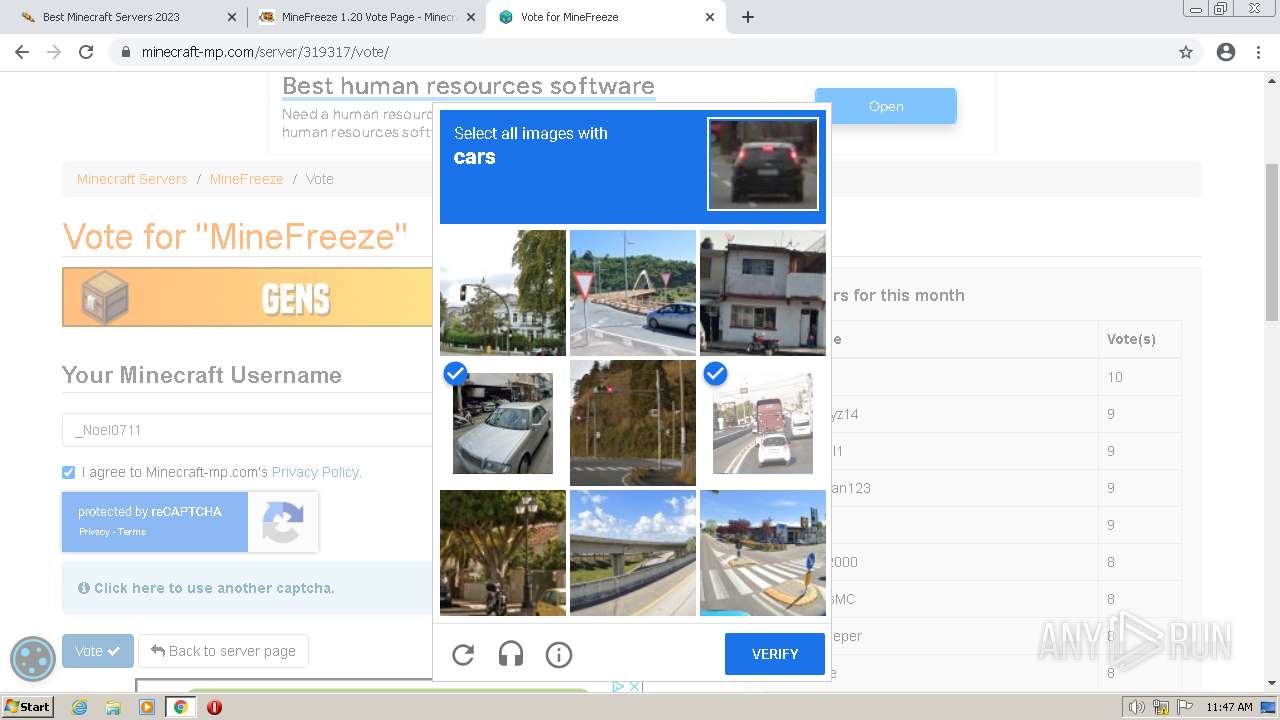This screenshot has width=1280, height=720.
Task: Open a new browser tab
Action: point(748,17)
